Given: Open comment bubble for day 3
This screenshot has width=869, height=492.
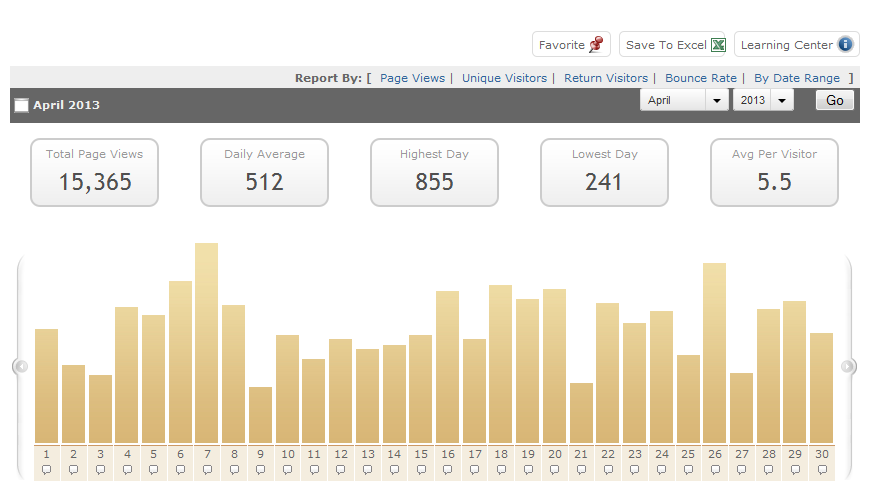Looking at the screenshot, I should [x=100, y=470].
